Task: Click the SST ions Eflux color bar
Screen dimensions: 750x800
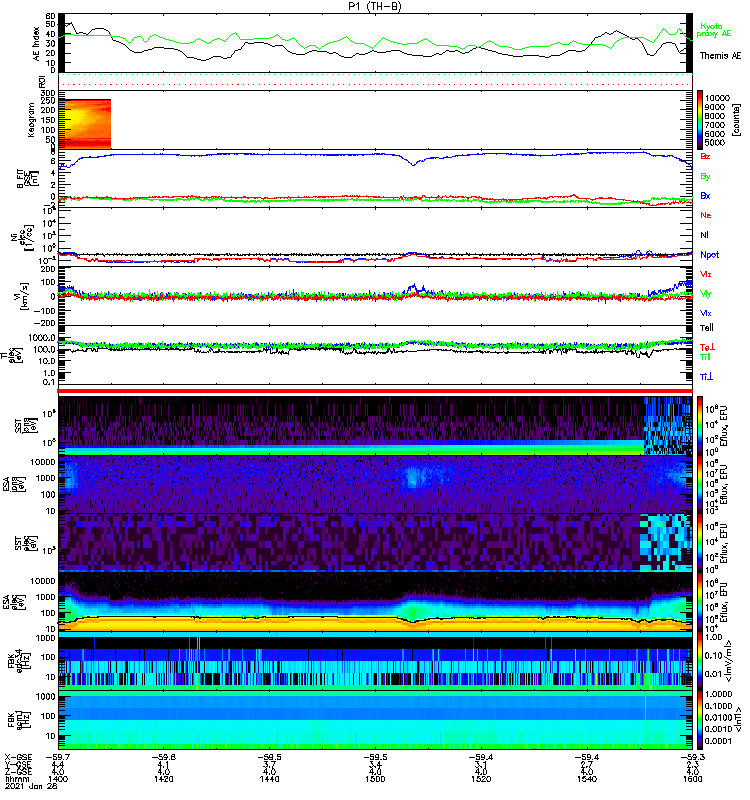Action: tap(700, 426)
